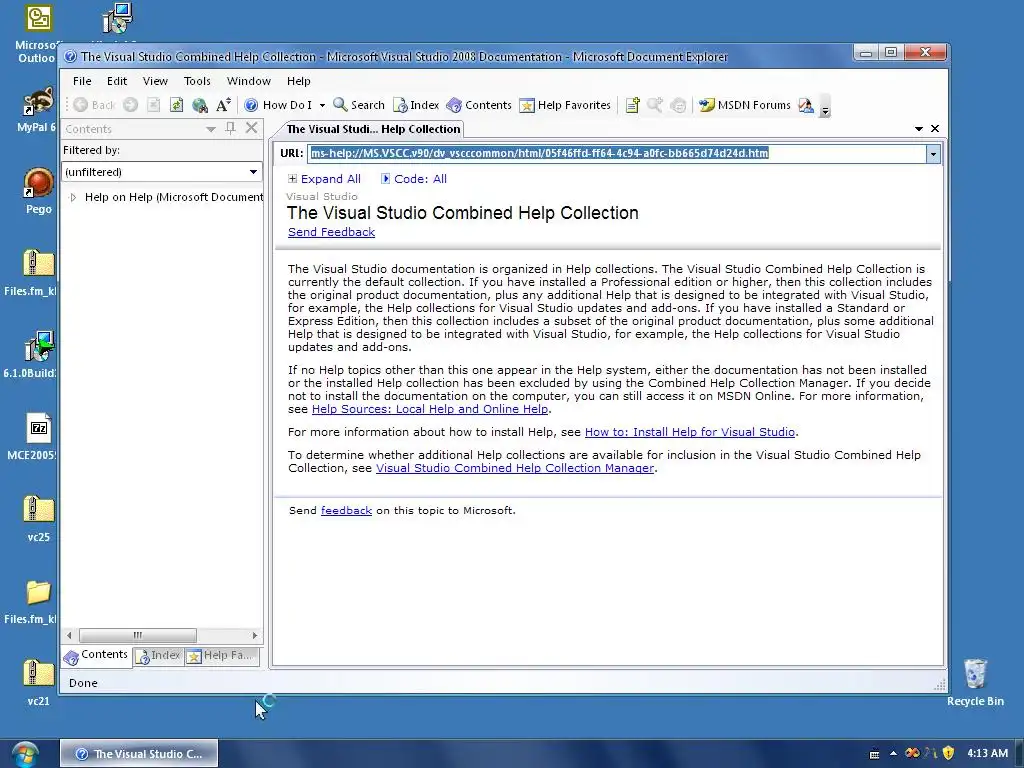Open the Window menu
Image resolution: width=1024 pixels, height=768 pixels.
(x=249, y=81)
